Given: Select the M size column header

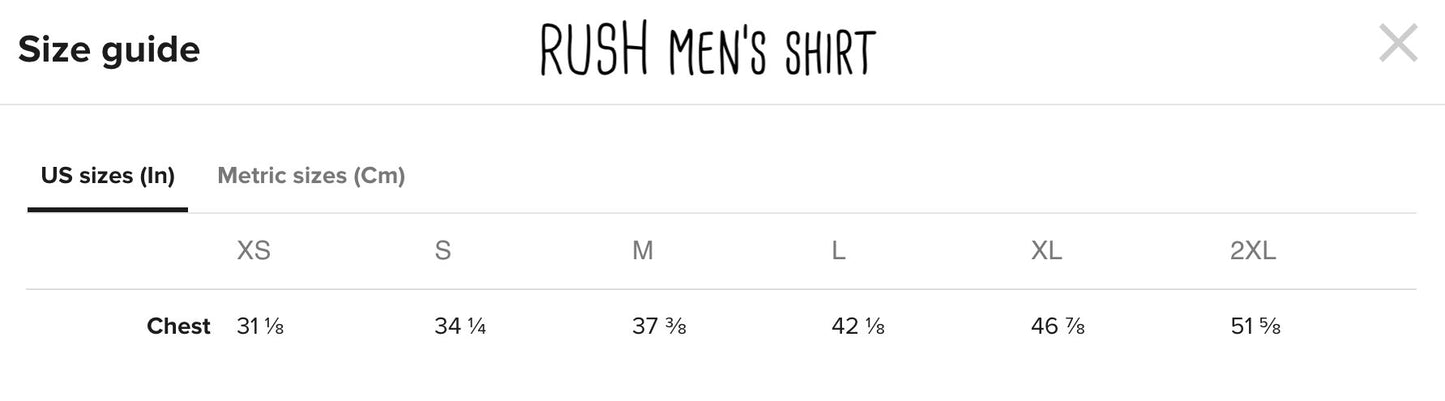Looking at the screenshot, I should point(642,251).
